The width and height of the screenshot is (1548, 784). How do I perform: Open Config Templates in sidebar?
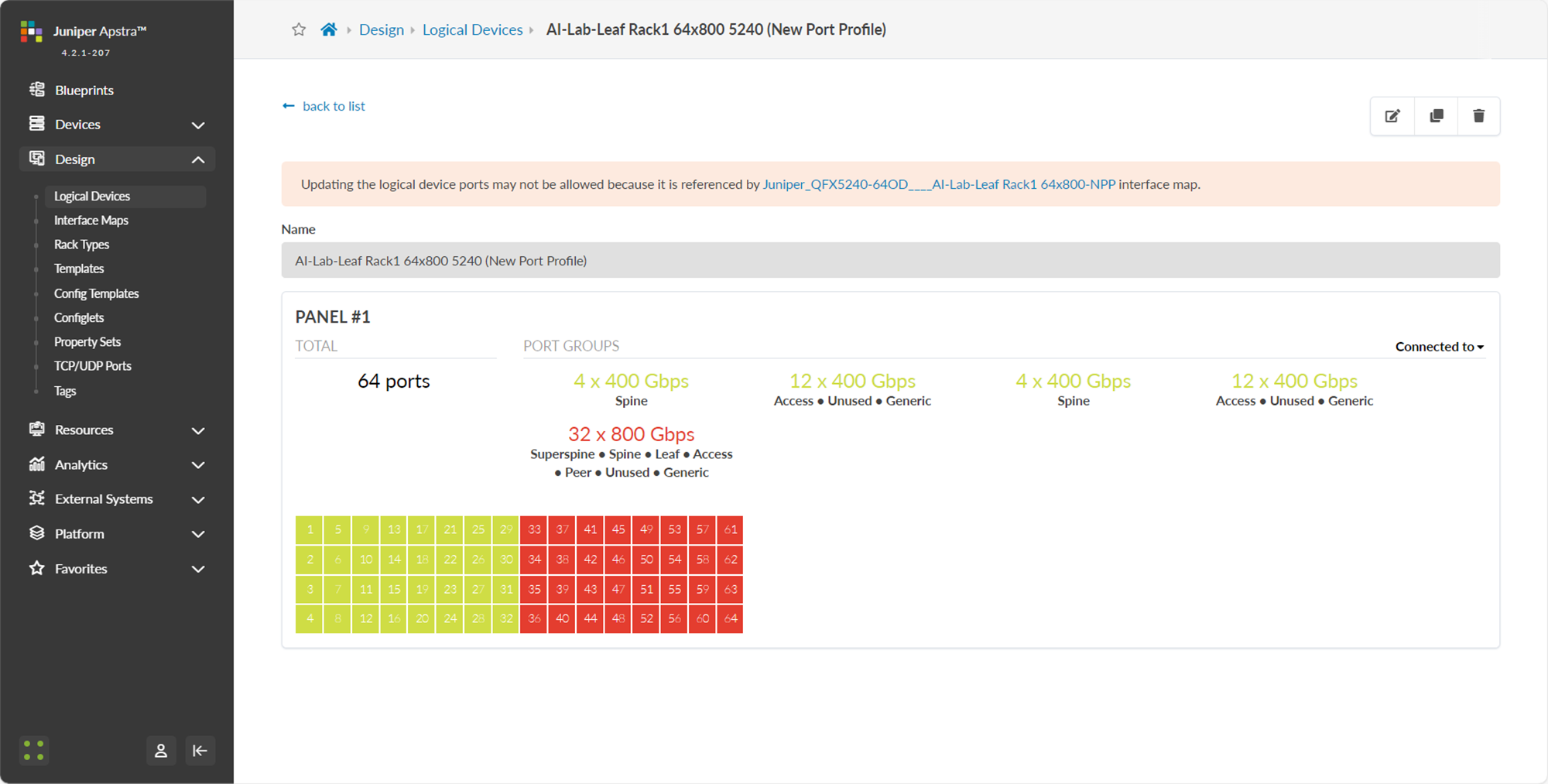click(97, 293)
